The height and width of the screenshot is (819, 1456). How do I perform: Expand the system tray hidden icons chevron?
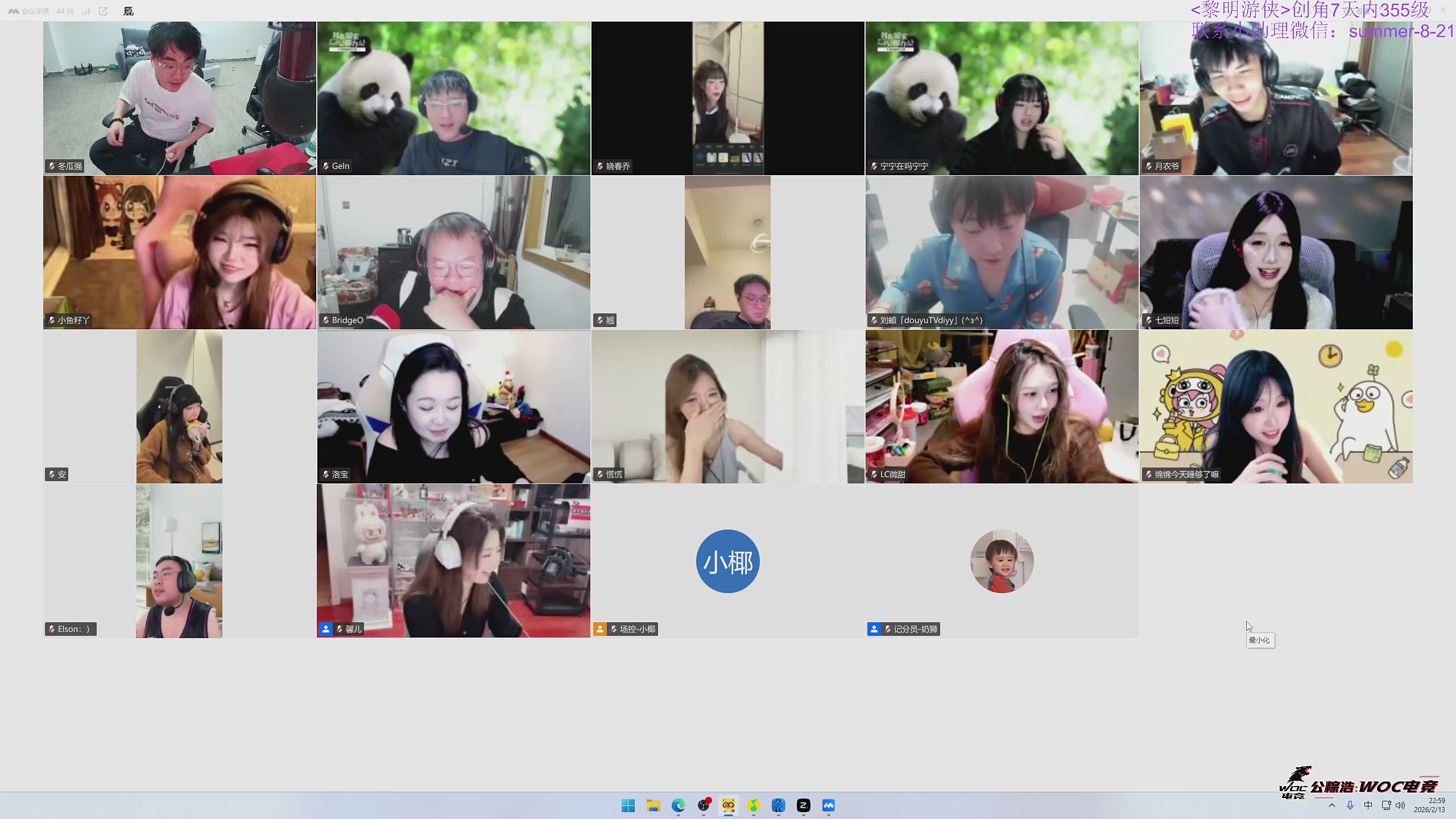pyautogui.click(x=1331, y=805)
